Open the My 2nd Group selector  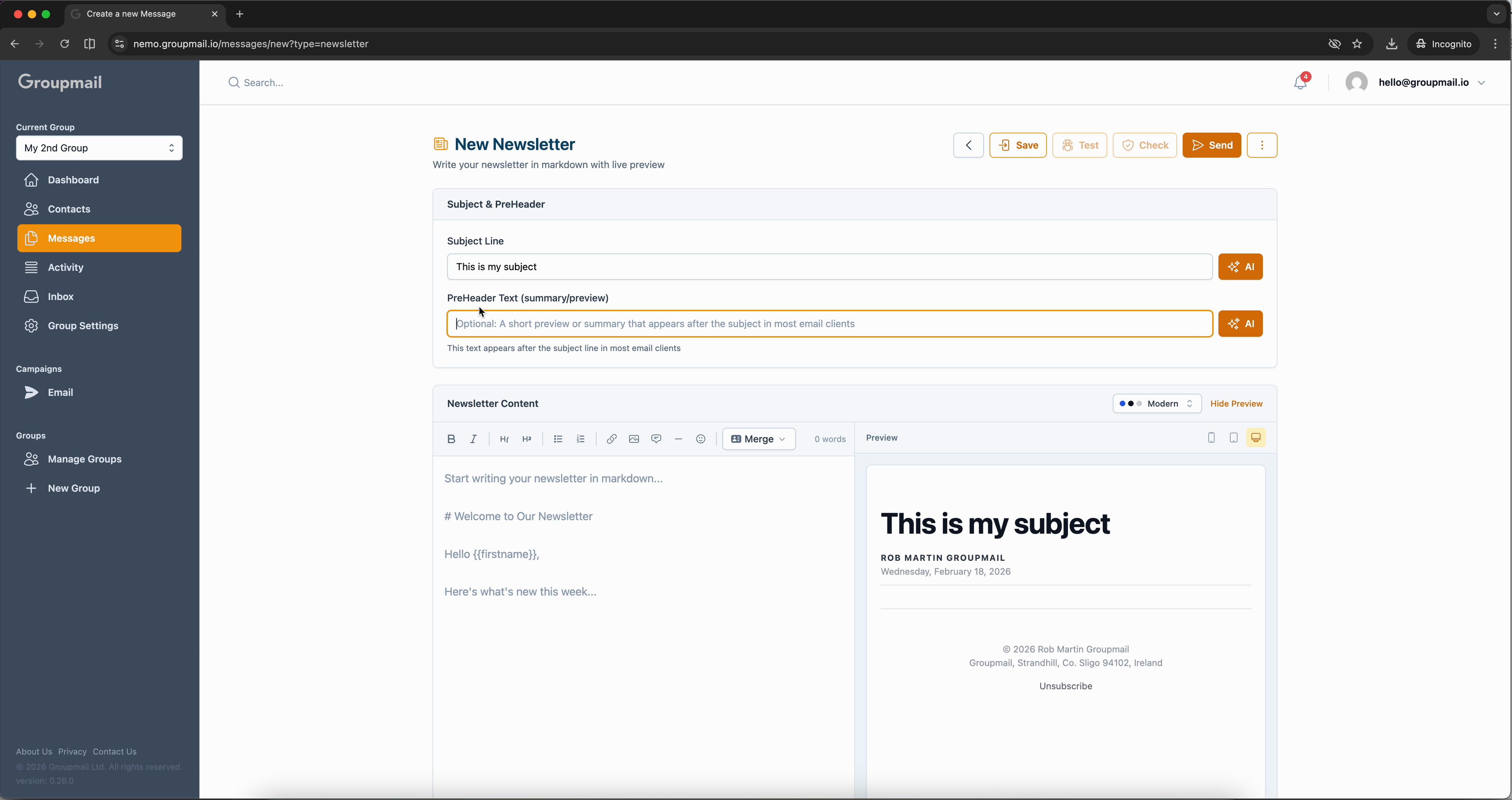[x=99, y=148]
